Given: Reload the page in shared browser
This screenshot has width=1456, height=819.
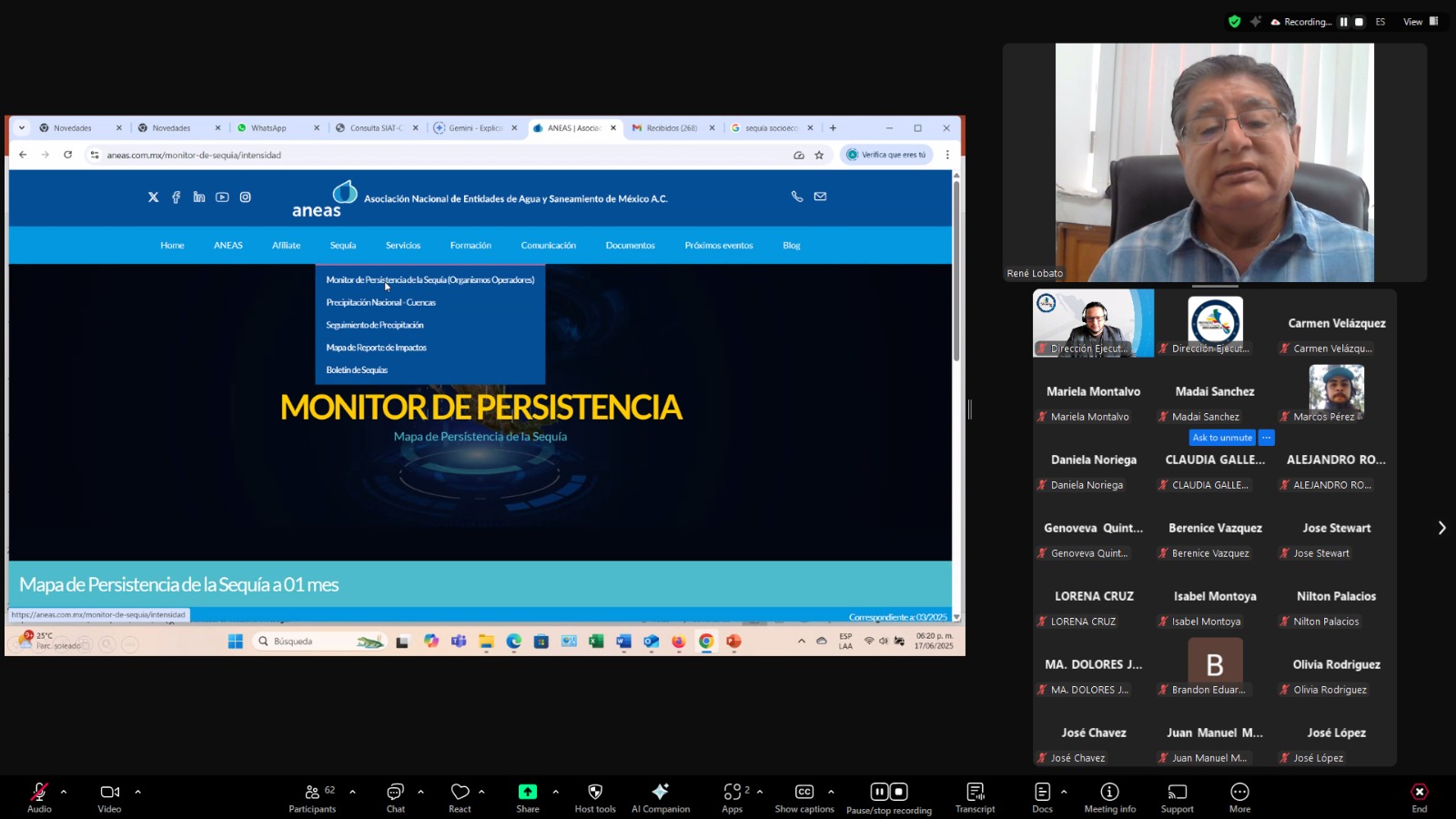Looking at the screenshot, I should coord(67,155).
